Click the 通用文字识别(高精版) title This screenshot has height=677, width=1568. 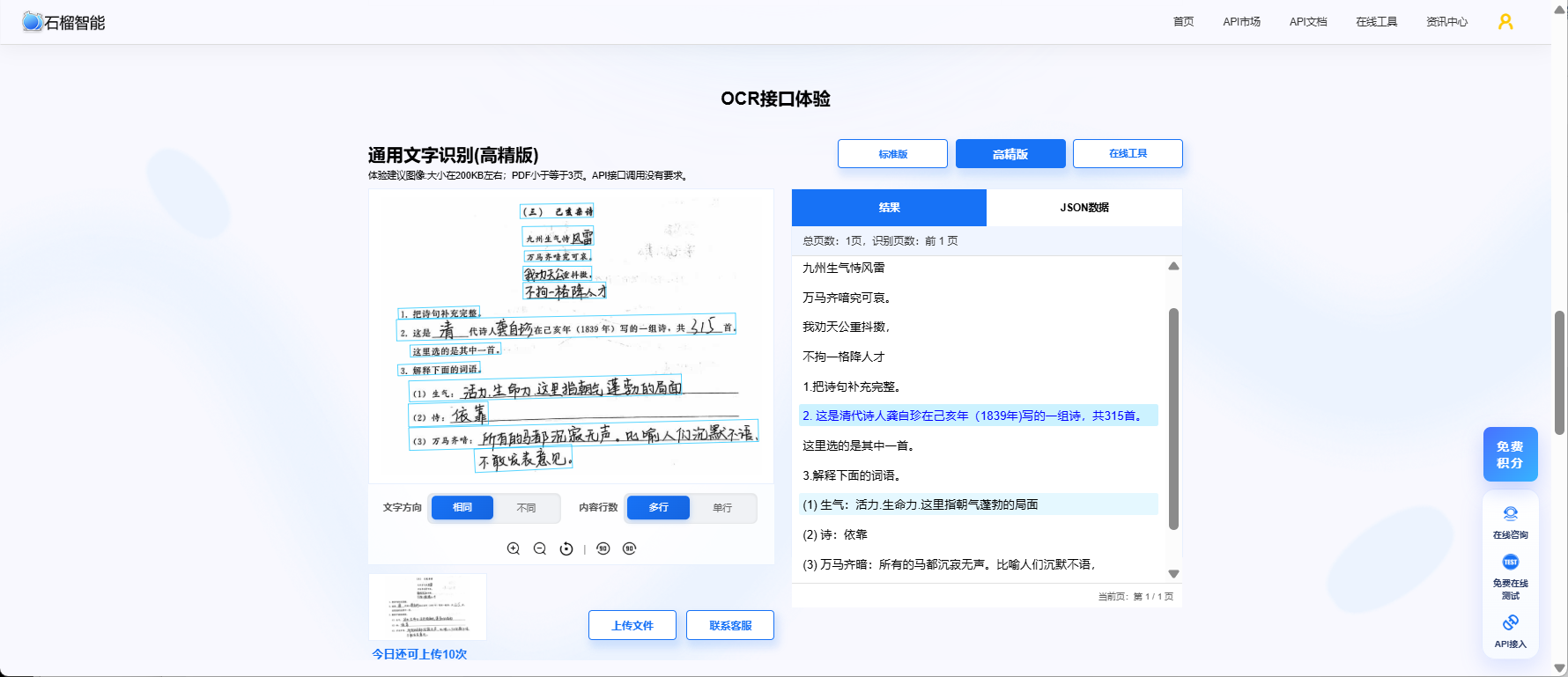(x=453, y=155)
